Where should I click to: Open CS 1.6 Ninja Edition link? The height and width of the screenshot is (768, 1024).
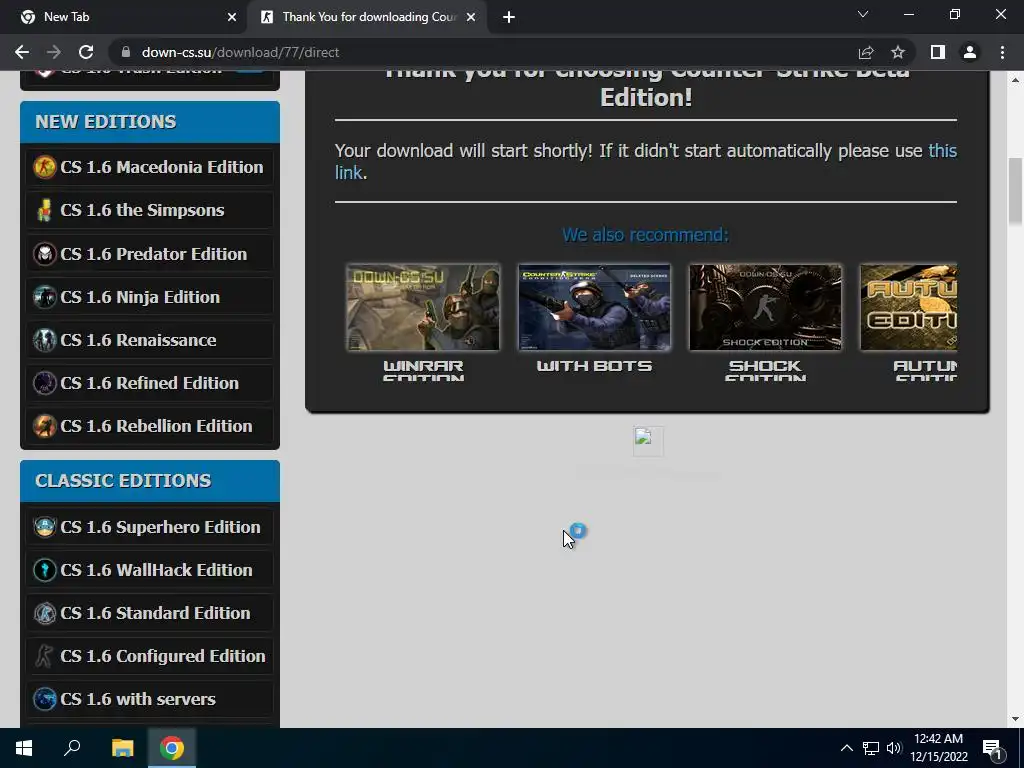coord(140,296)
